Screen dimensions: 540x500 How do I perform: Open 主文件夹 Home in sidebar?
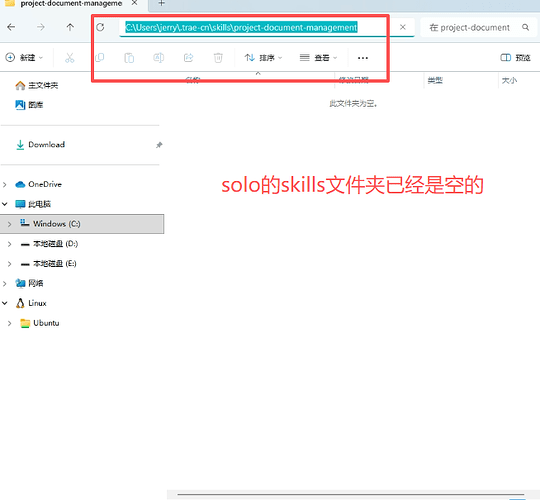[37, 85]
